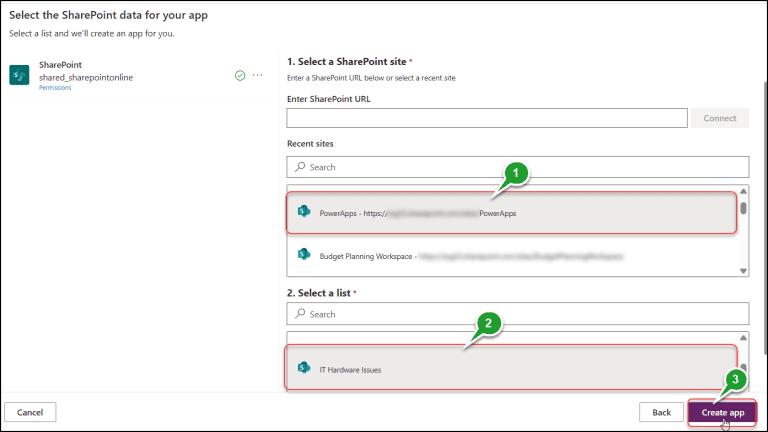768x432 pixels.
Task: Click the PowerApps site SharePoint icon
Action: click(304, 211)
